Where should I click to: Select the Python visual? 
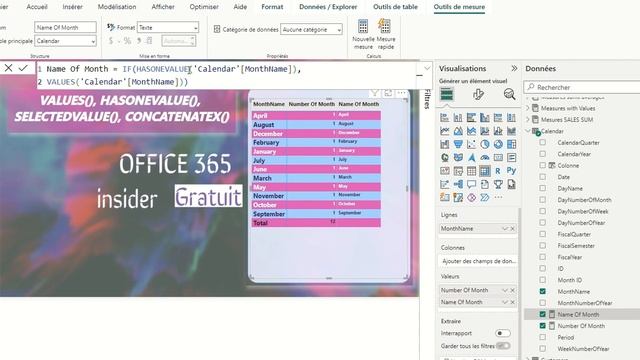pyautogui.click(x=511, y=171)
